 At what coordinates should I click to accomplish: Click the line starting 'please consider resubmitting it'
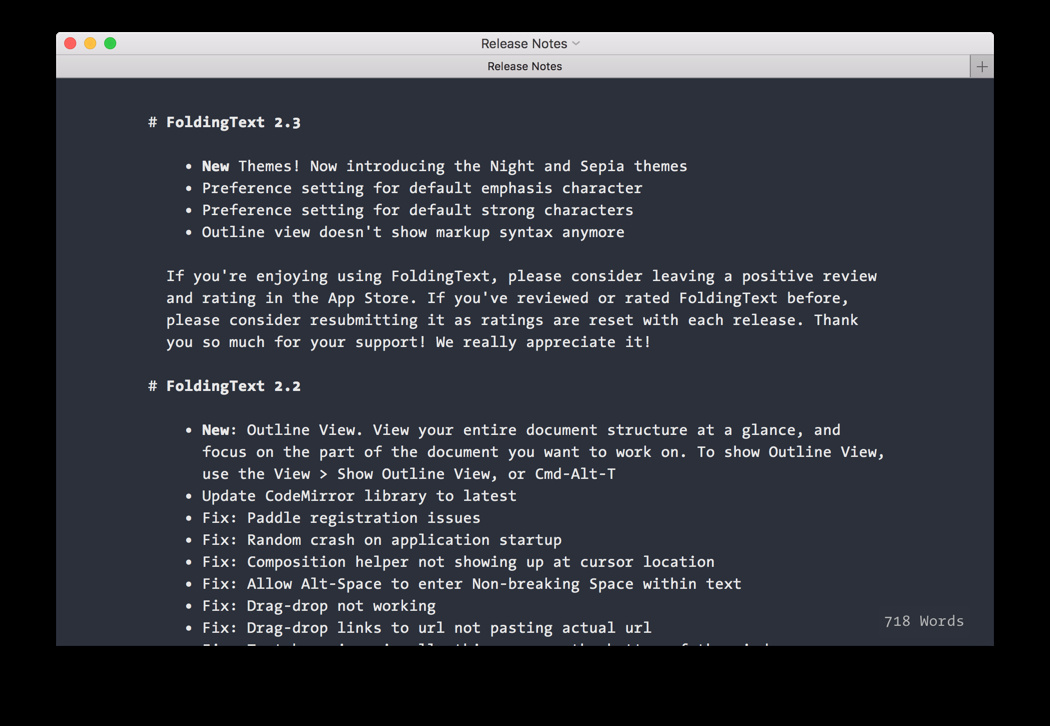512,320
